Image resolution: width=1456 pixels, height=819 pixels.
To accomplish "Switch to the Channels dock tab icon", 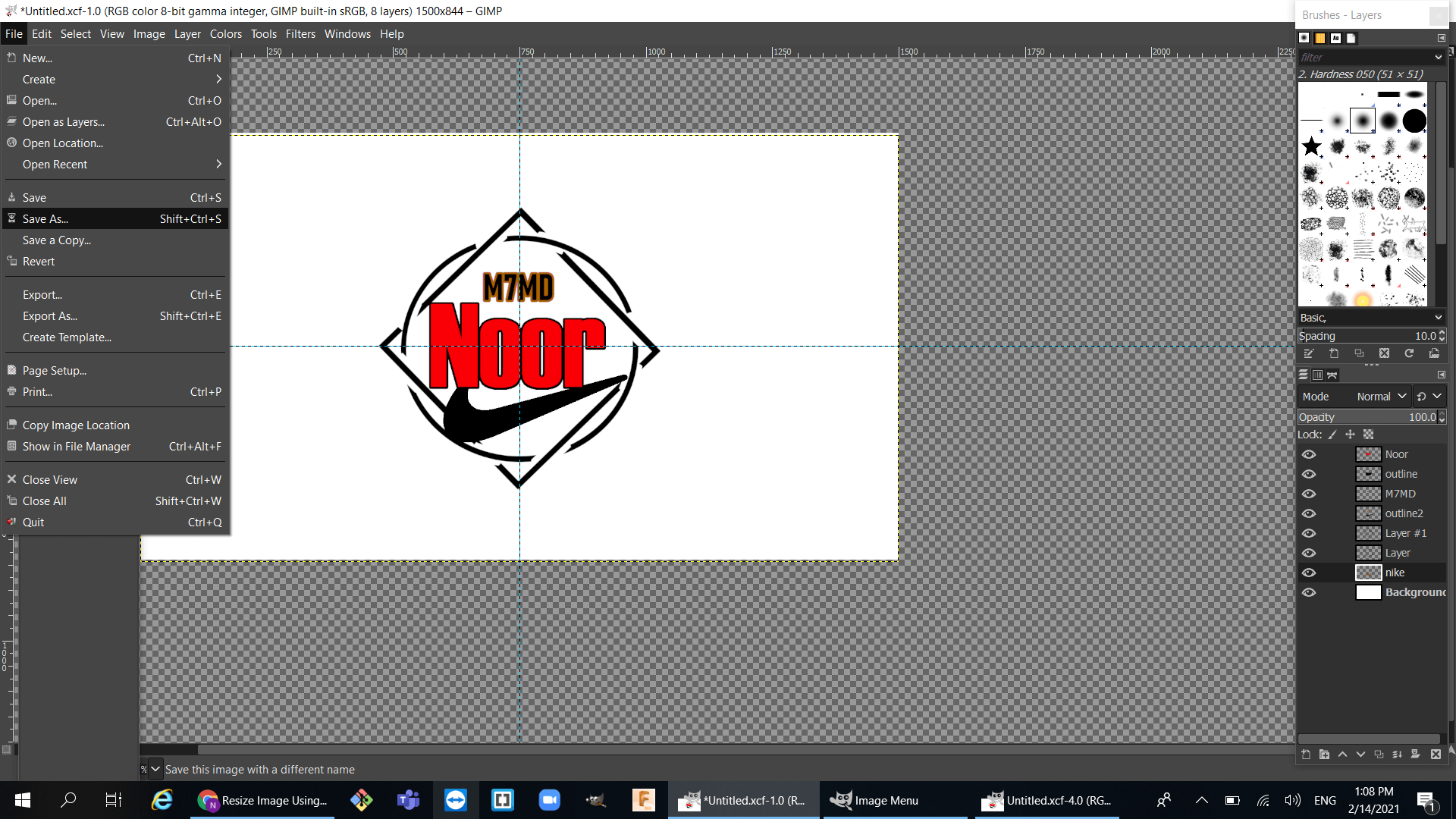I will [x=1318, y=375].
